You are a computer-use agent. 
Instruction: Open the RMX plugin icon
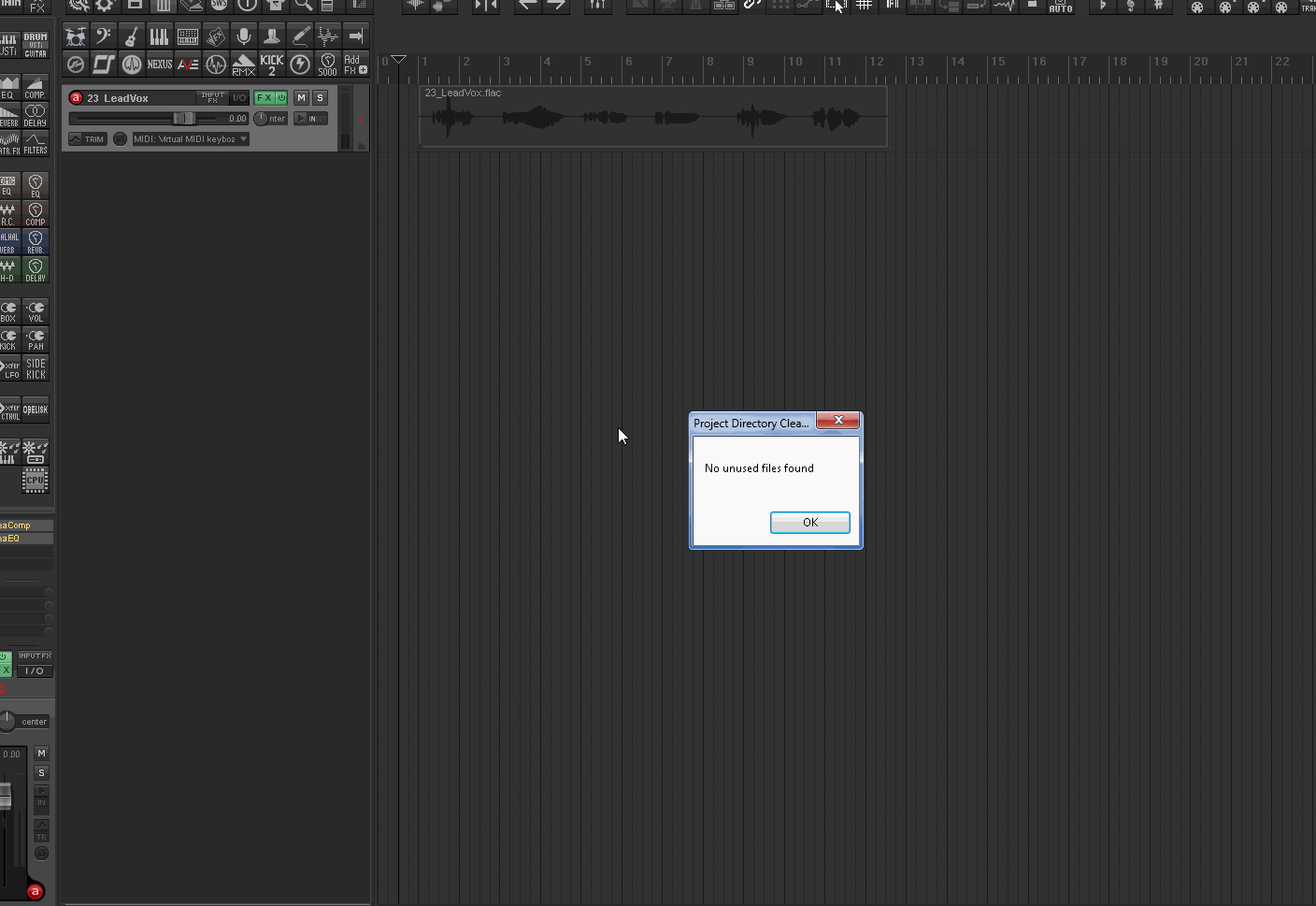point(244,65)
